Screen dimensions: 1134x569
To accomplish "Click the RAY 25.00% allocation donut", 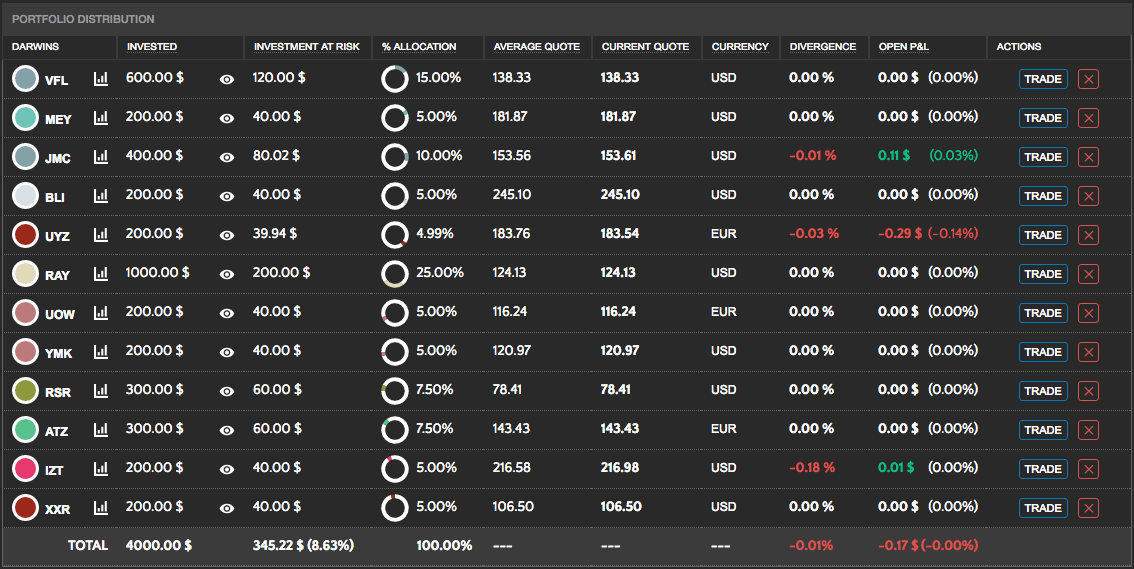I will coord(395,273).
